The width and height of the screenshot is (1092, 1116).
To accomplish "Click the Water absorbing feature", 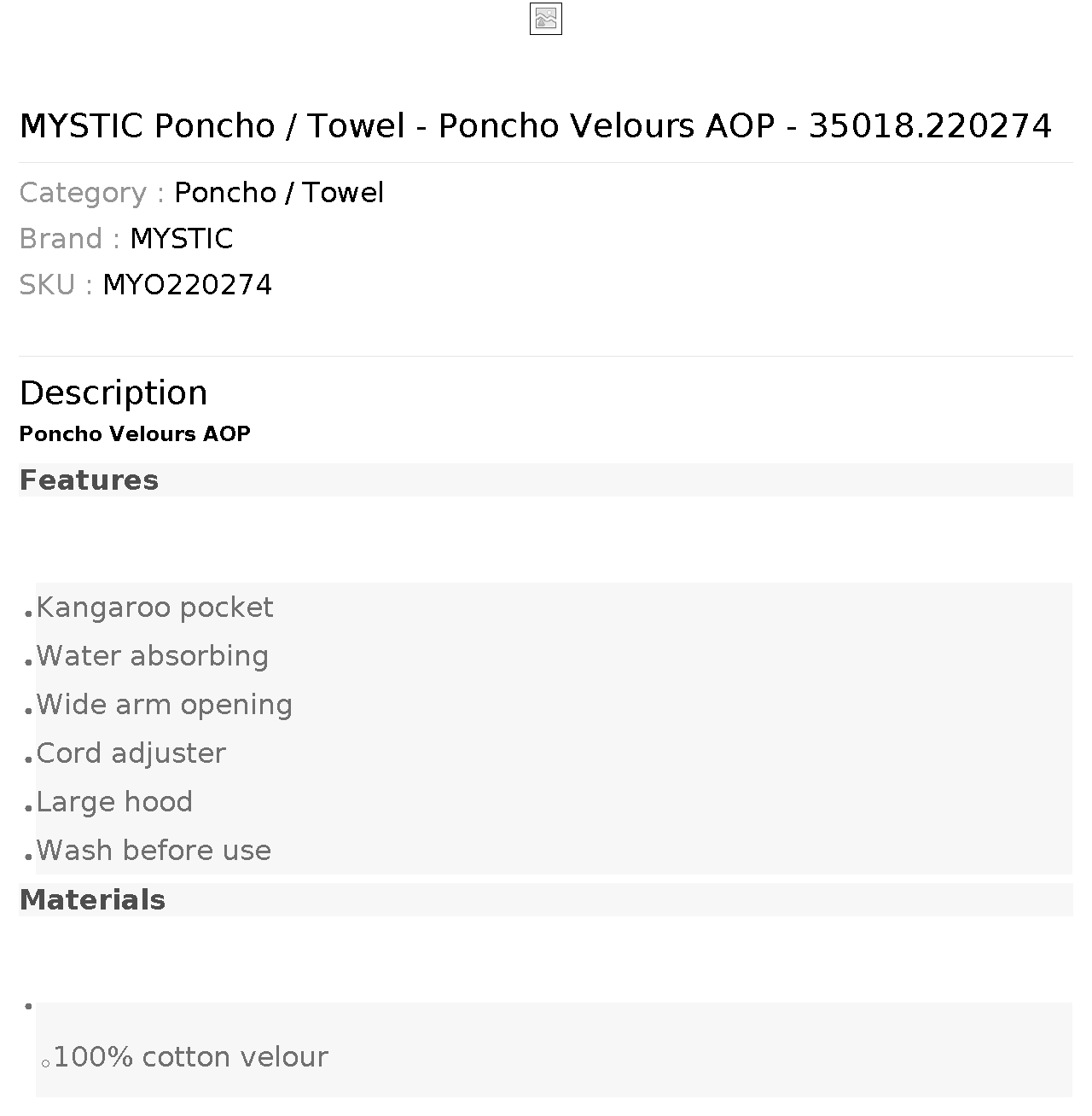I will click(x=153, y=656).
